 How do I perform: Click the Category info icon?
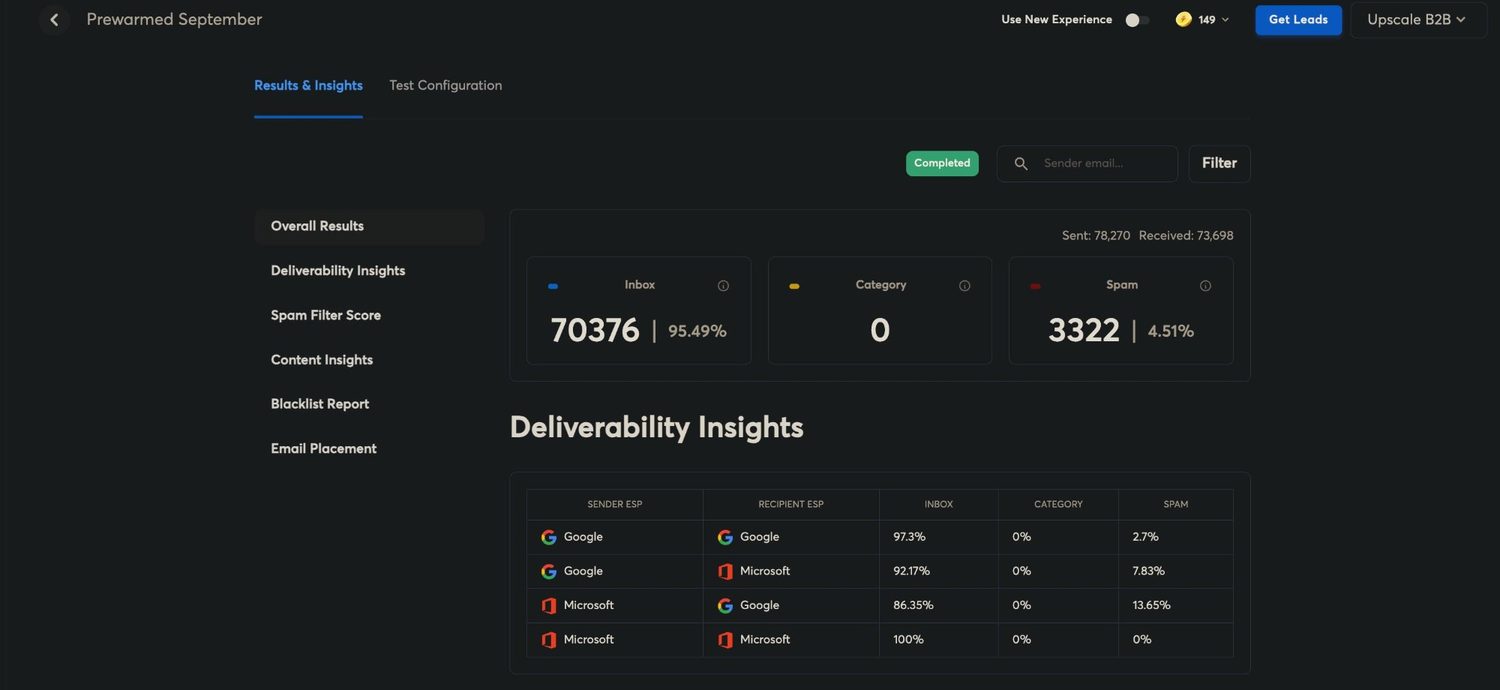964,286
